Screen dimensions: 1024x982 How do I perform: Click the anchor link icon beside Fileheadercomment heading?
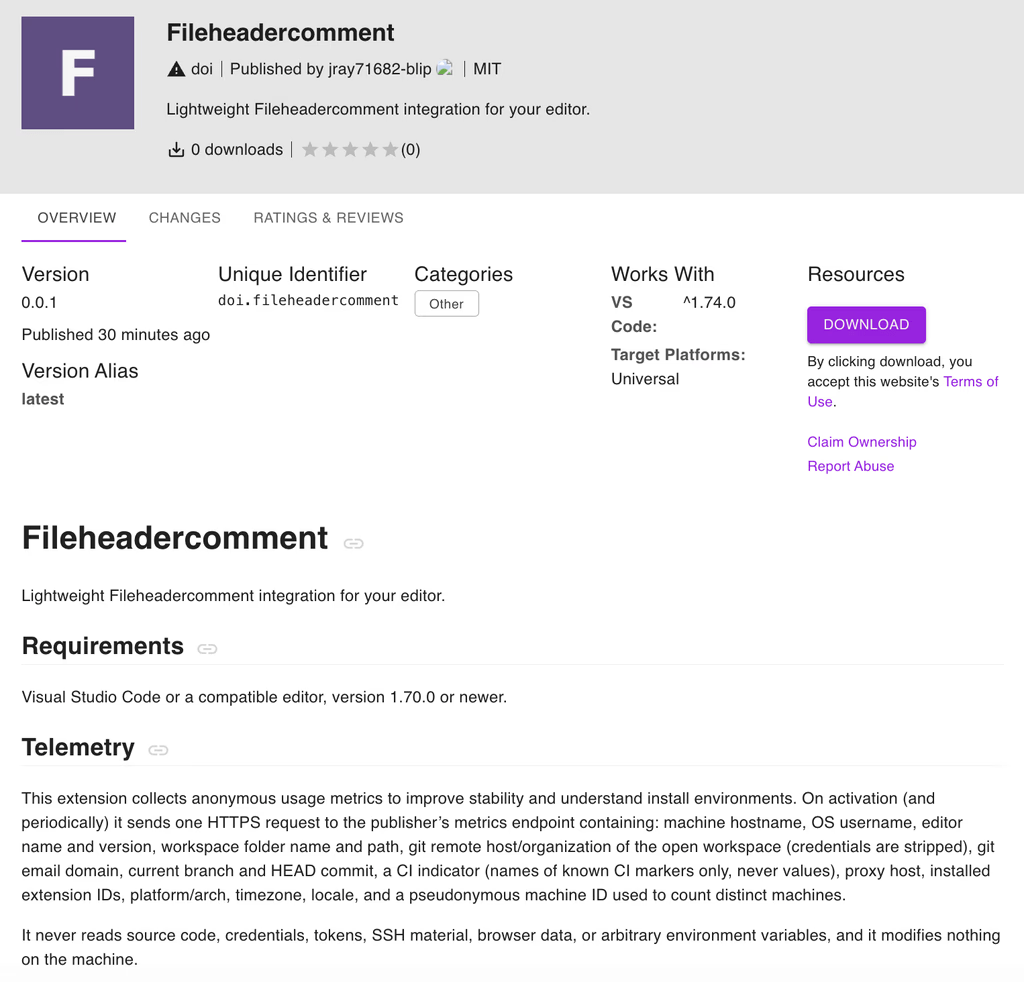(354, 543)
